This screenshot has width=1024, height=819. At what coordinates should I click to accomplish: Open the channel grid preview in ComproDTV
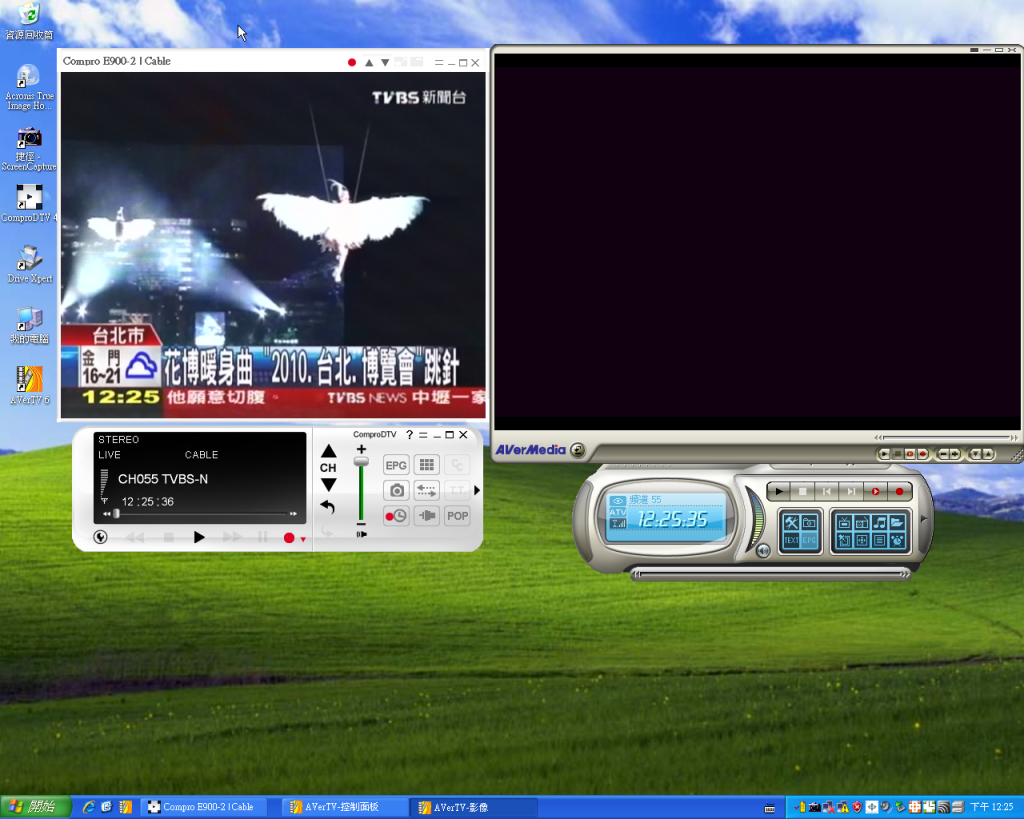pyautogui.click(x=426, y=465)
